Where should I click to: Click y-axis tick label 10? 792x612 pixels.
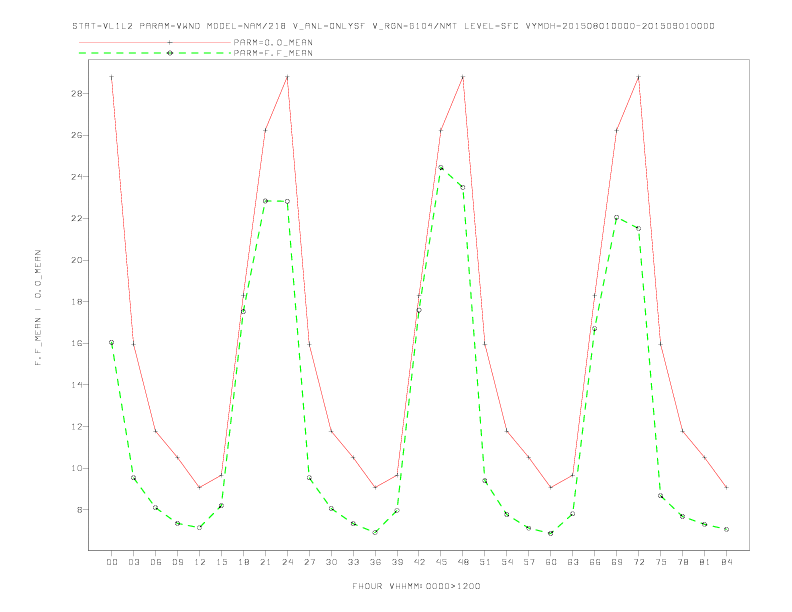point(77,468)
